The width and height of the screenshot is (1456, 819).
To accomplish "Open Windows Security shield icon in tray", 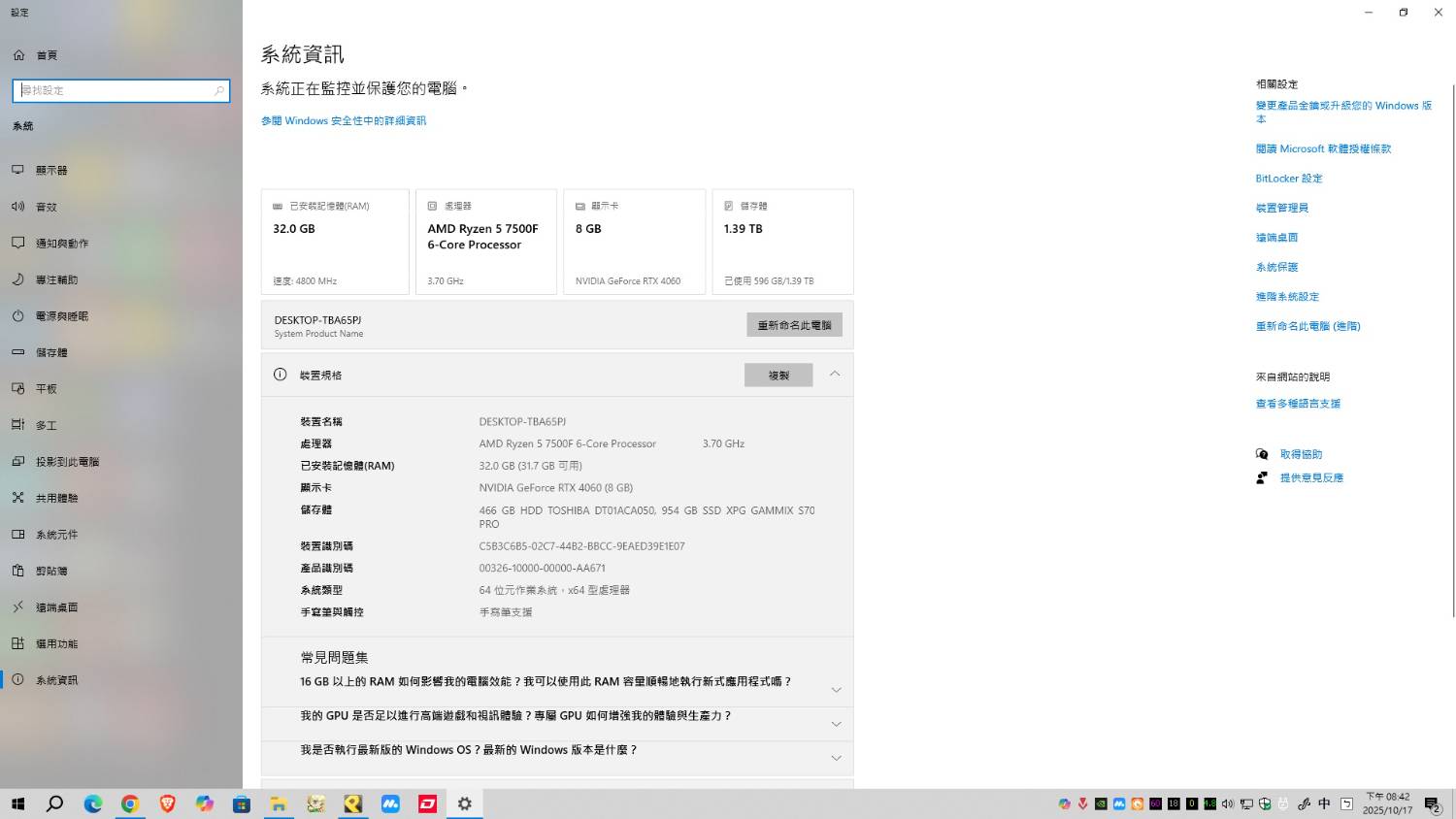I will click(x=1264, y=805).
